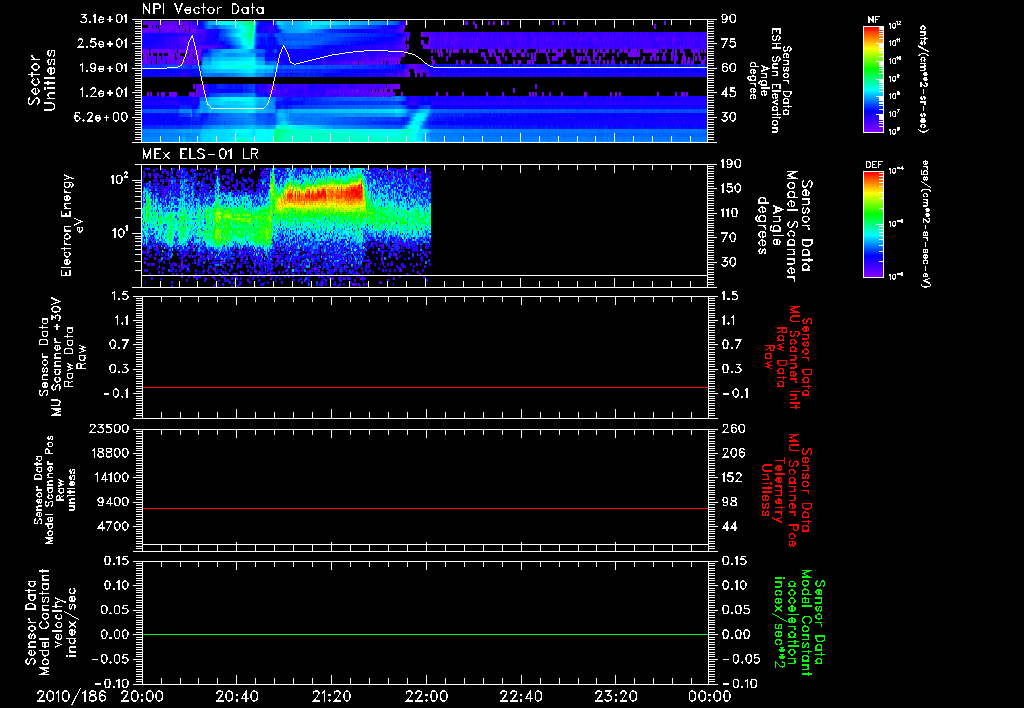1024x708 pixels.
Task: Click the 22:00 time tick label
Action: pyautogui.click(x=426, y=696)
